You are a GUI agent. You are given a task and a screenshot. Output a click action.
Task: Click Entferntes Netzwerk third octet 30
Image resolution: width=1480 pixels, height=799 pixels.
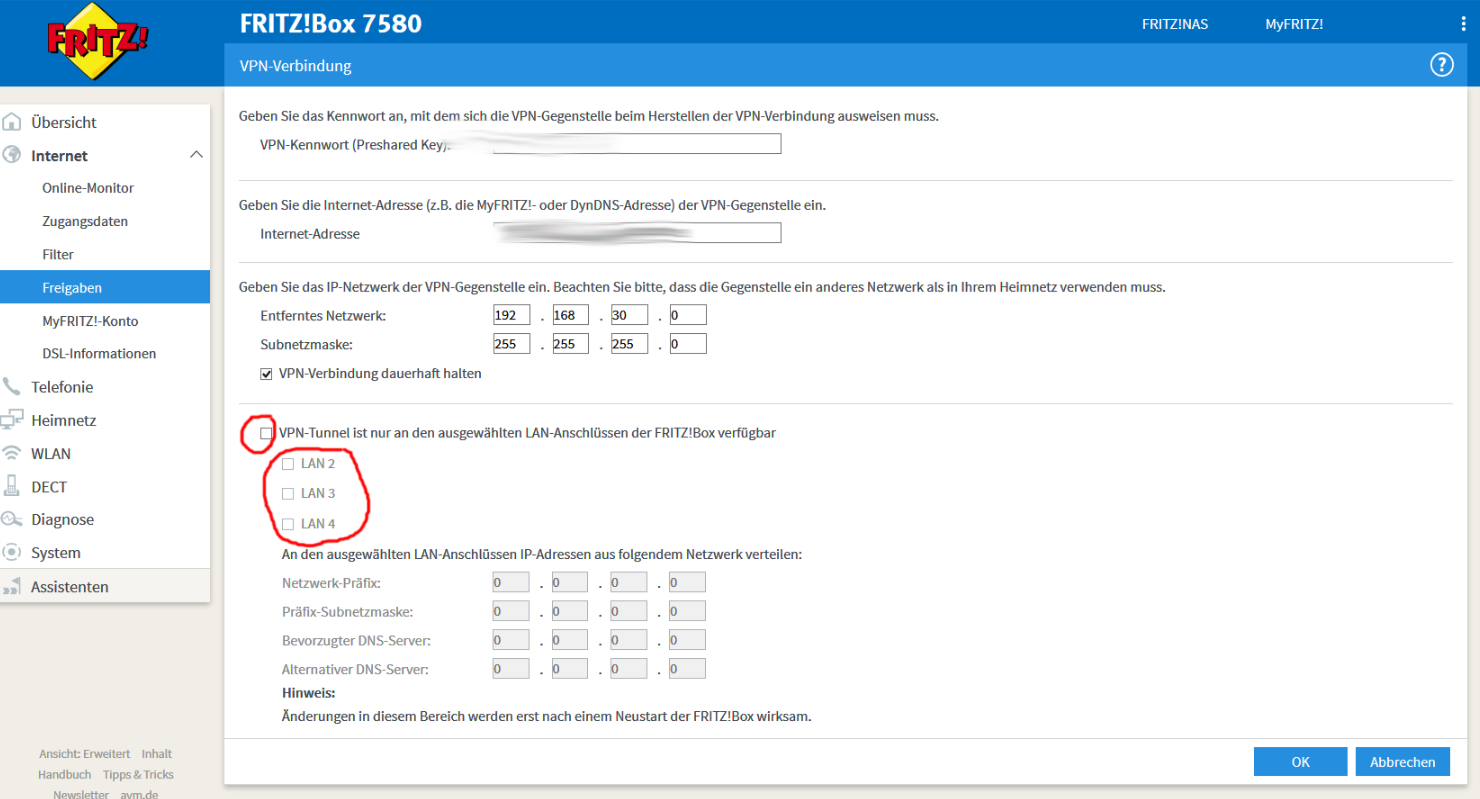pyautogui.click(x=629, y=315)
